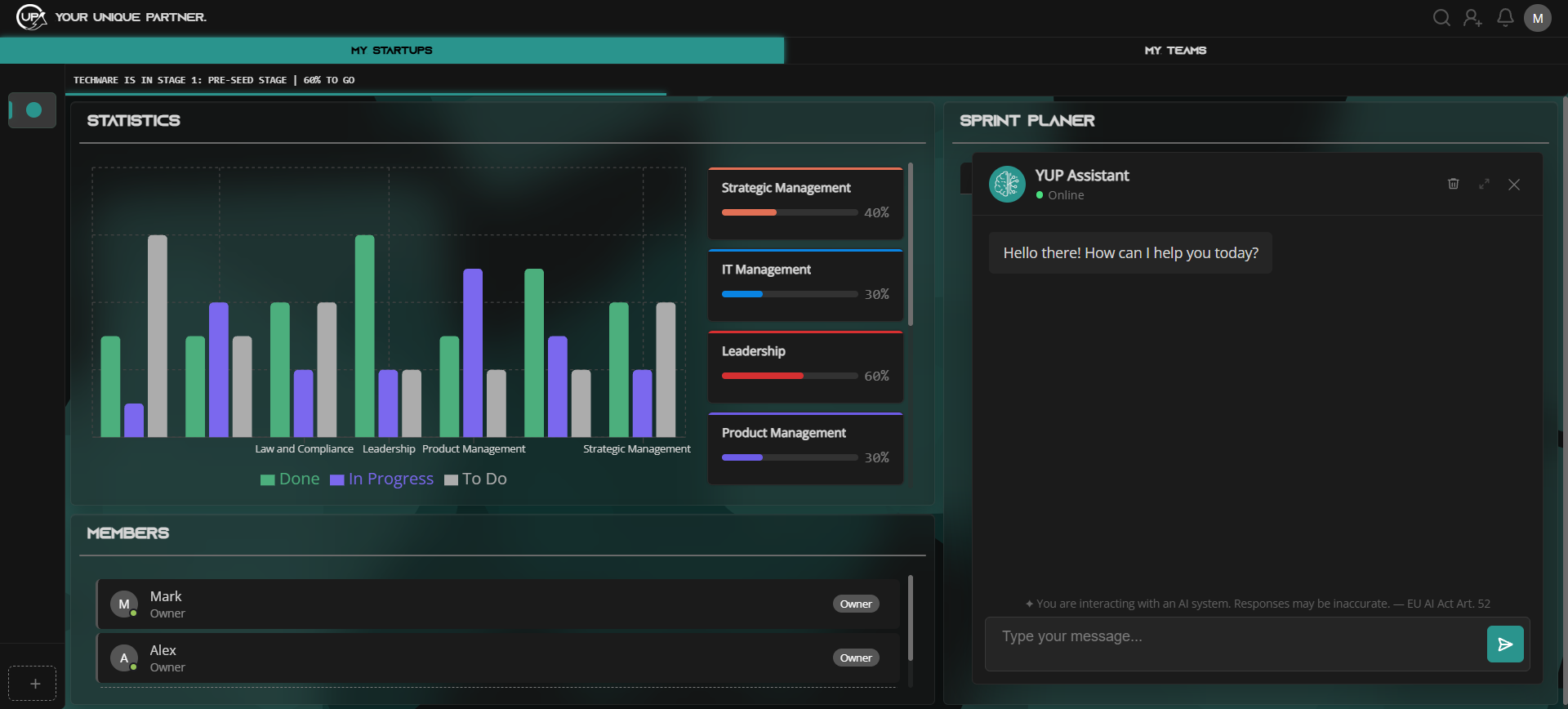1568x709 pixels.
Task: Select the Alex member row
Action: [x=498, y=658]
